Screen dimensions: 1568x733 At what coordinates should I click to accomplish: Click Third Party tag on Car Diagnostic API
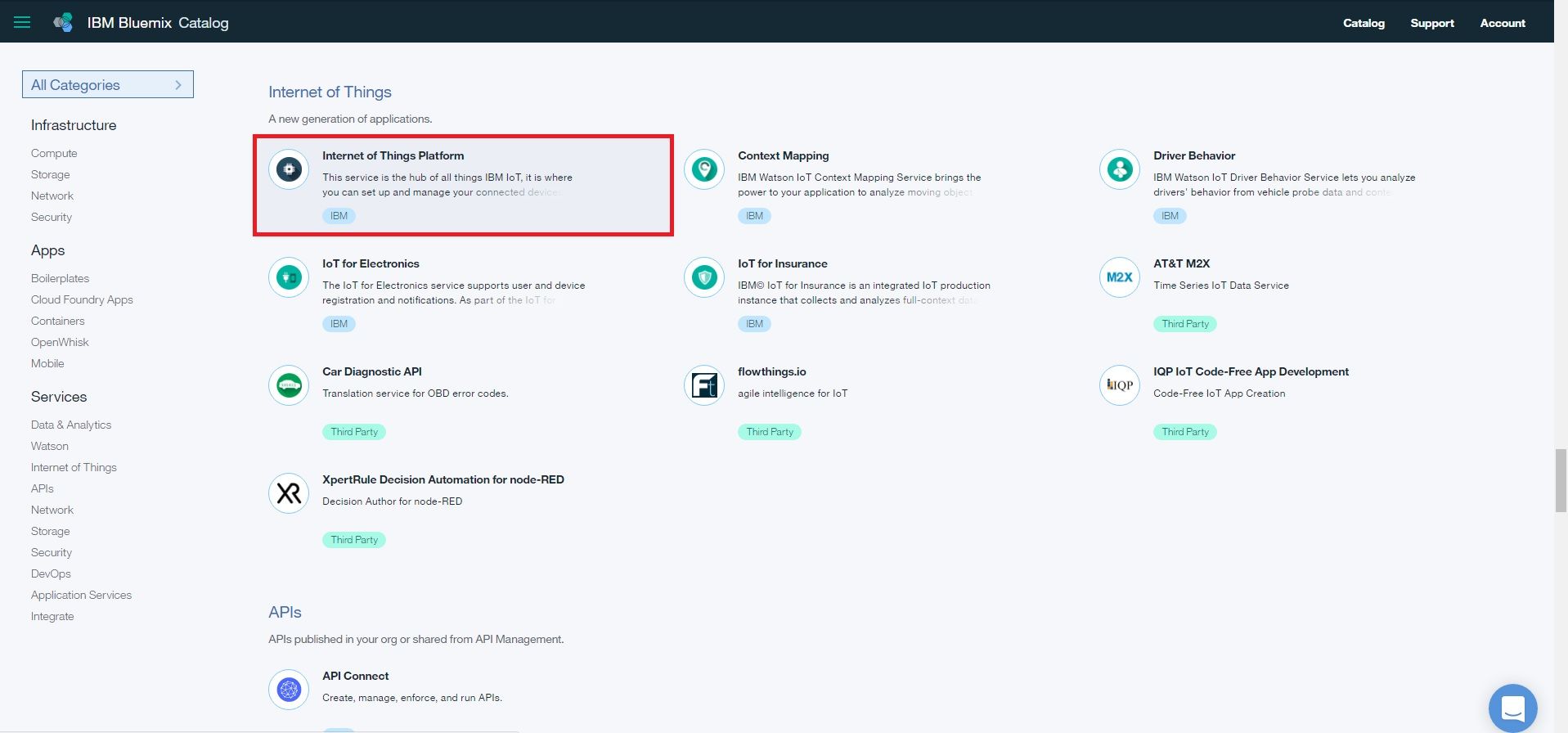point(354,432)
